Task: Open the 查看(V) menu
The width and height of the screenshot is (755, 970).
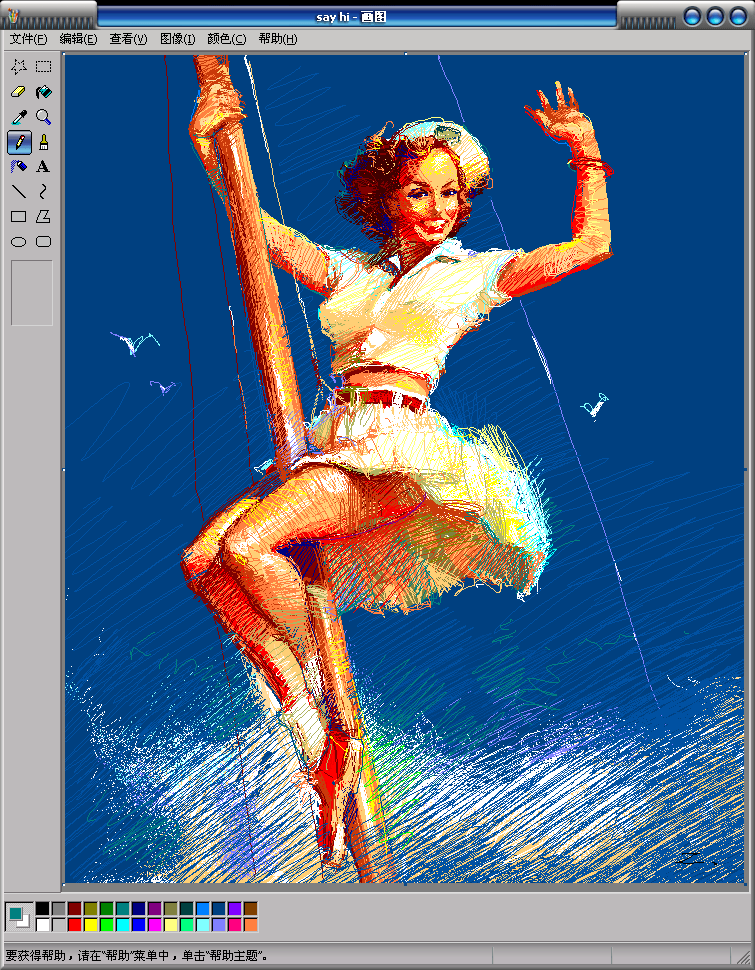Action: 129,39
